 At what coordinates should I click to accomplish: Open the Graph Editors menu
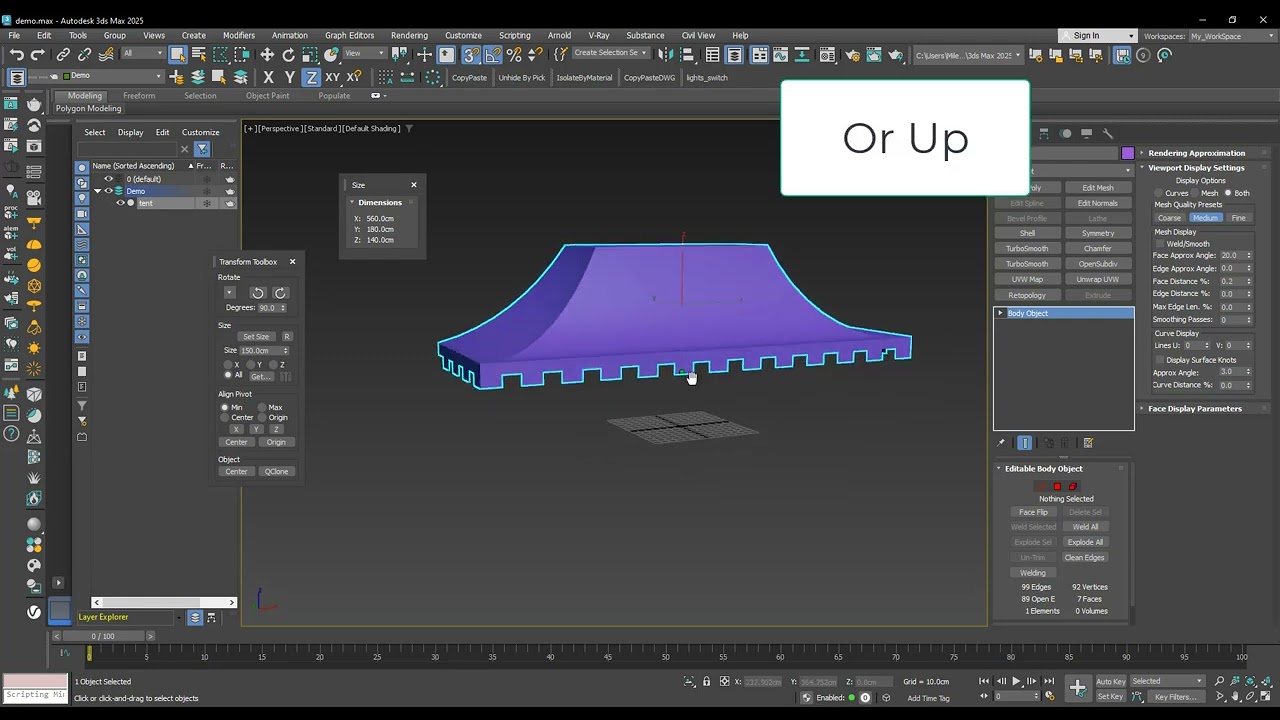pos(349,35)
